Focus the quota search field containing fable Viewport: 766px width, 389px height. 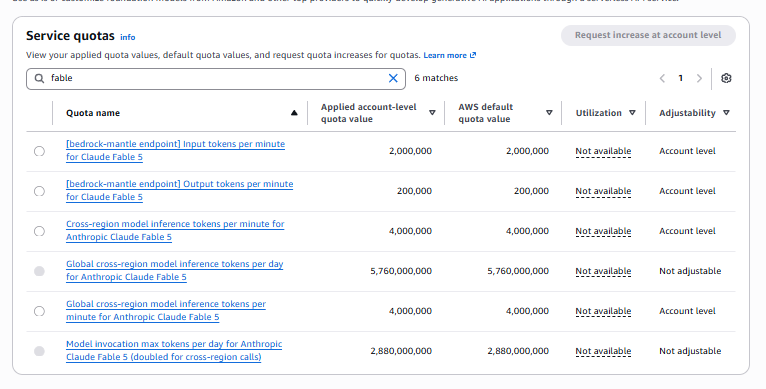[x=216, y=79]
